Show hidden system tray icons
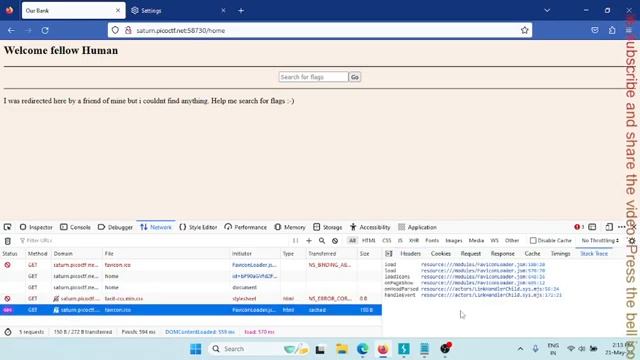The height and width of the screenshot is (360, 640). pyautogui.click(x=520, y=349)
